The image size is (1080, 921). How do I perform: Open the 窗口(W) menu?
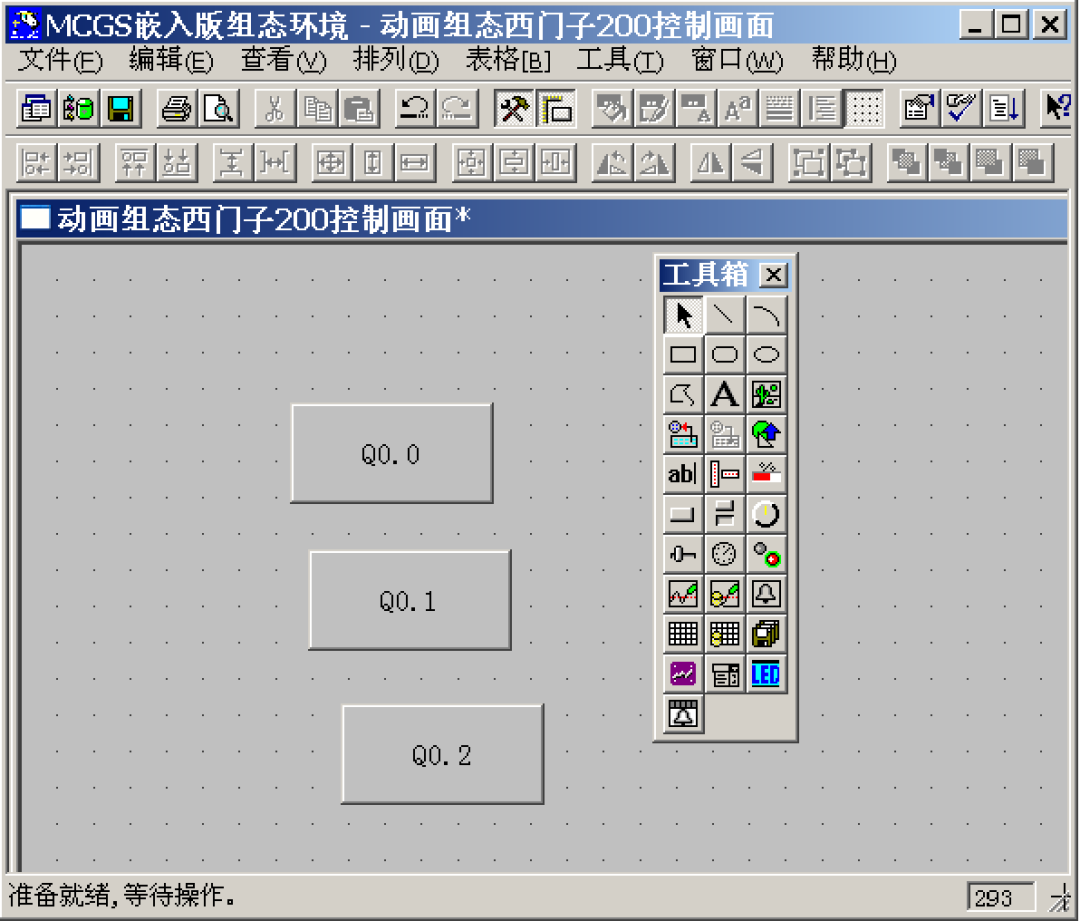click(737, 60)
